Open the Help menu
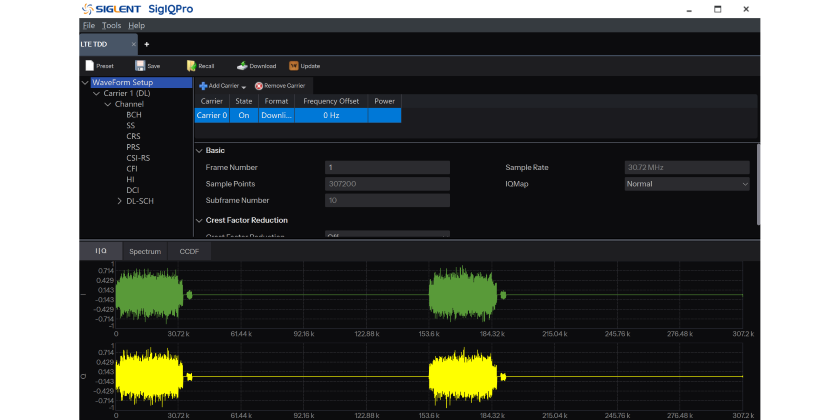Screen dimensions: 840x420 coord(136,25)
